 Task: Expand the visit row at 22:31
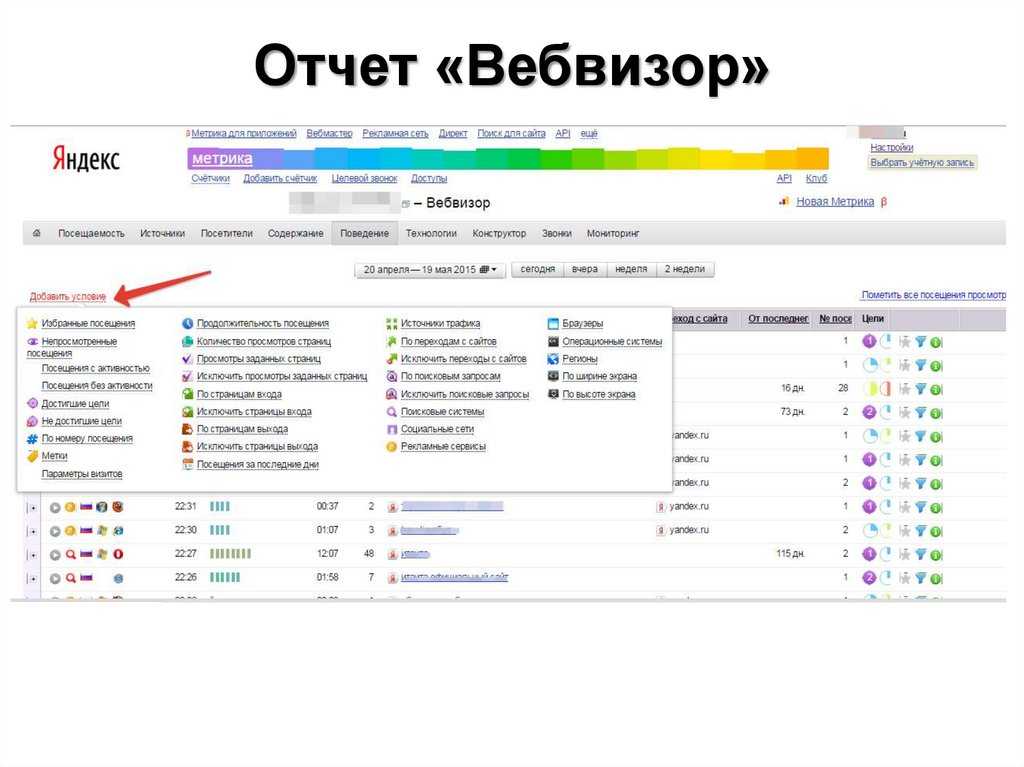coord(31,508)
